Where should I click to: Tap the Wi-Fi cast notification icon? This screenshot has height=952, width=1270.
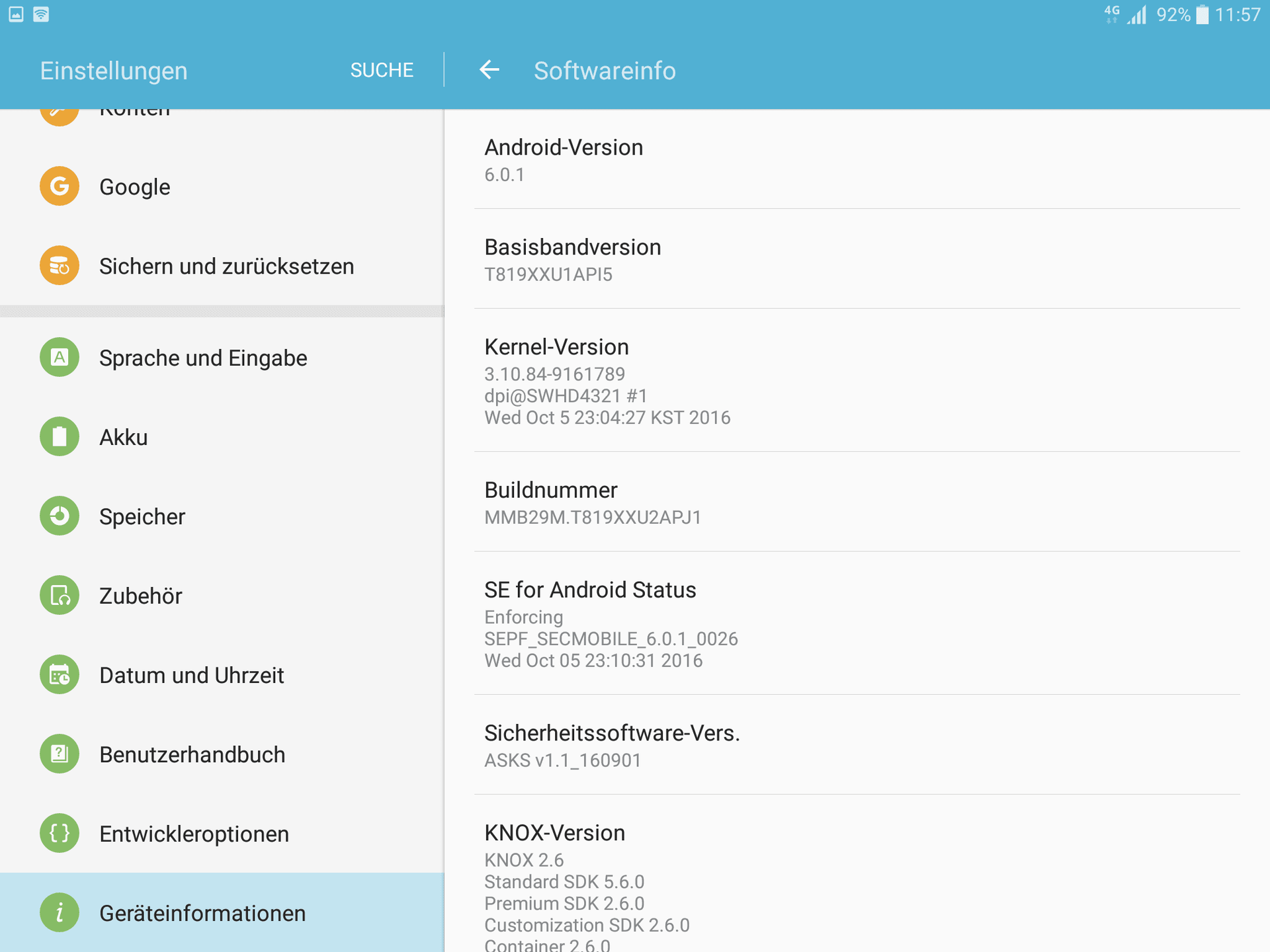[41, 15]
